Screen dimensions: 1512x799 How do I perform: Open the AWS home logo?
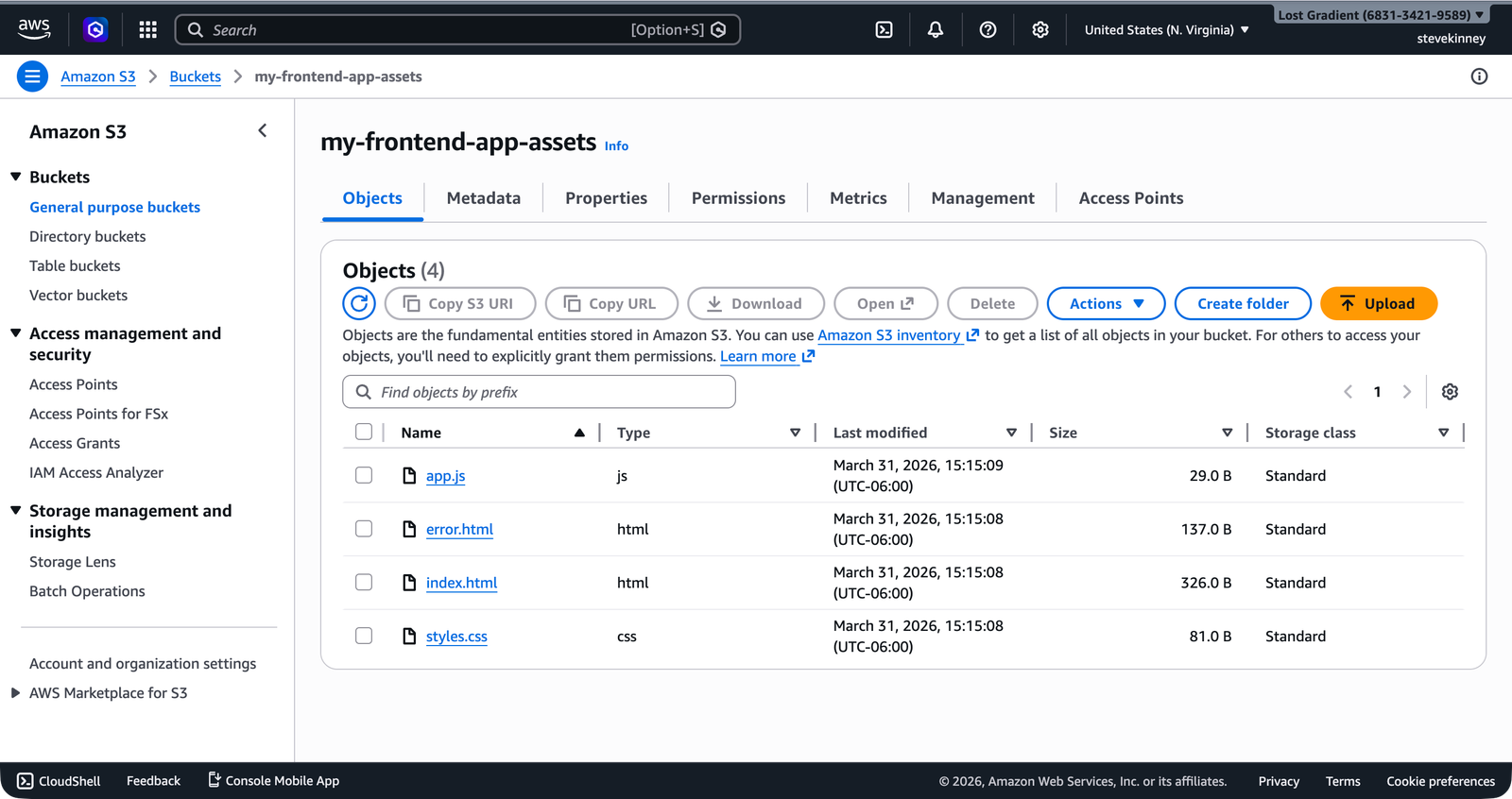(x=34, y=29)
